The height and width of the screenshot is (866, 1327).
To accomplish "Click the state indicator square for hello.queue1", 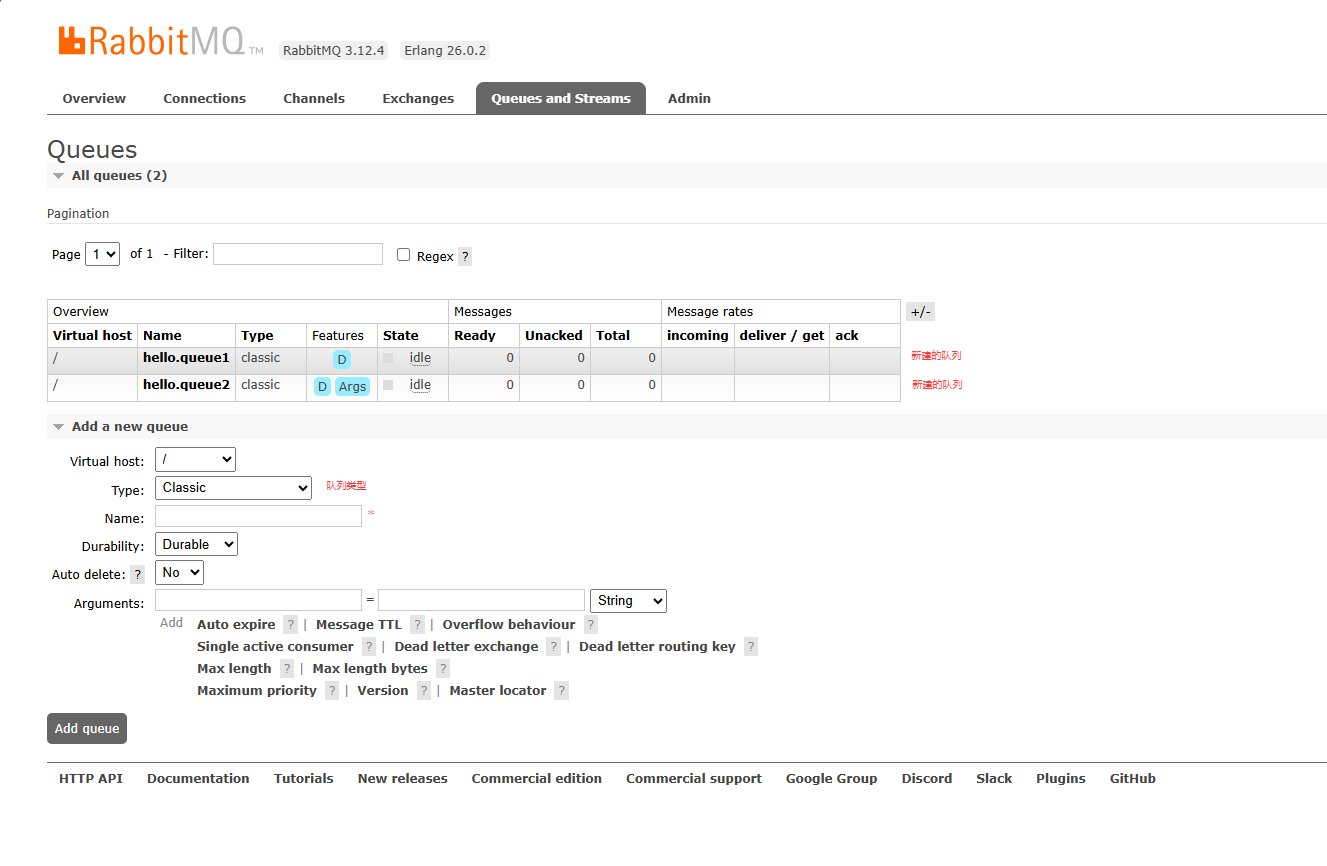I will (388, 358).
